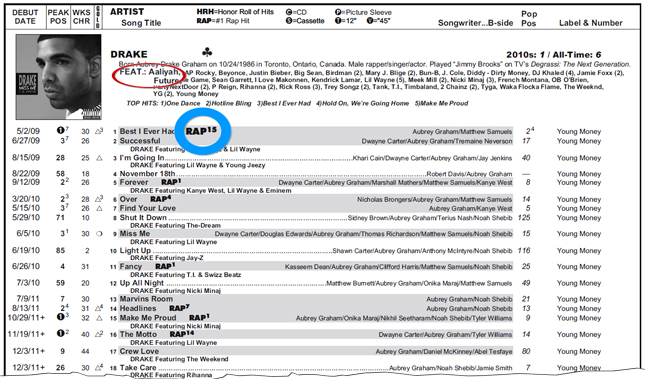Viewport: 645px width, 379px height.
Task: Click the club symbol beside DRAKE
Action: click(207, 52)
